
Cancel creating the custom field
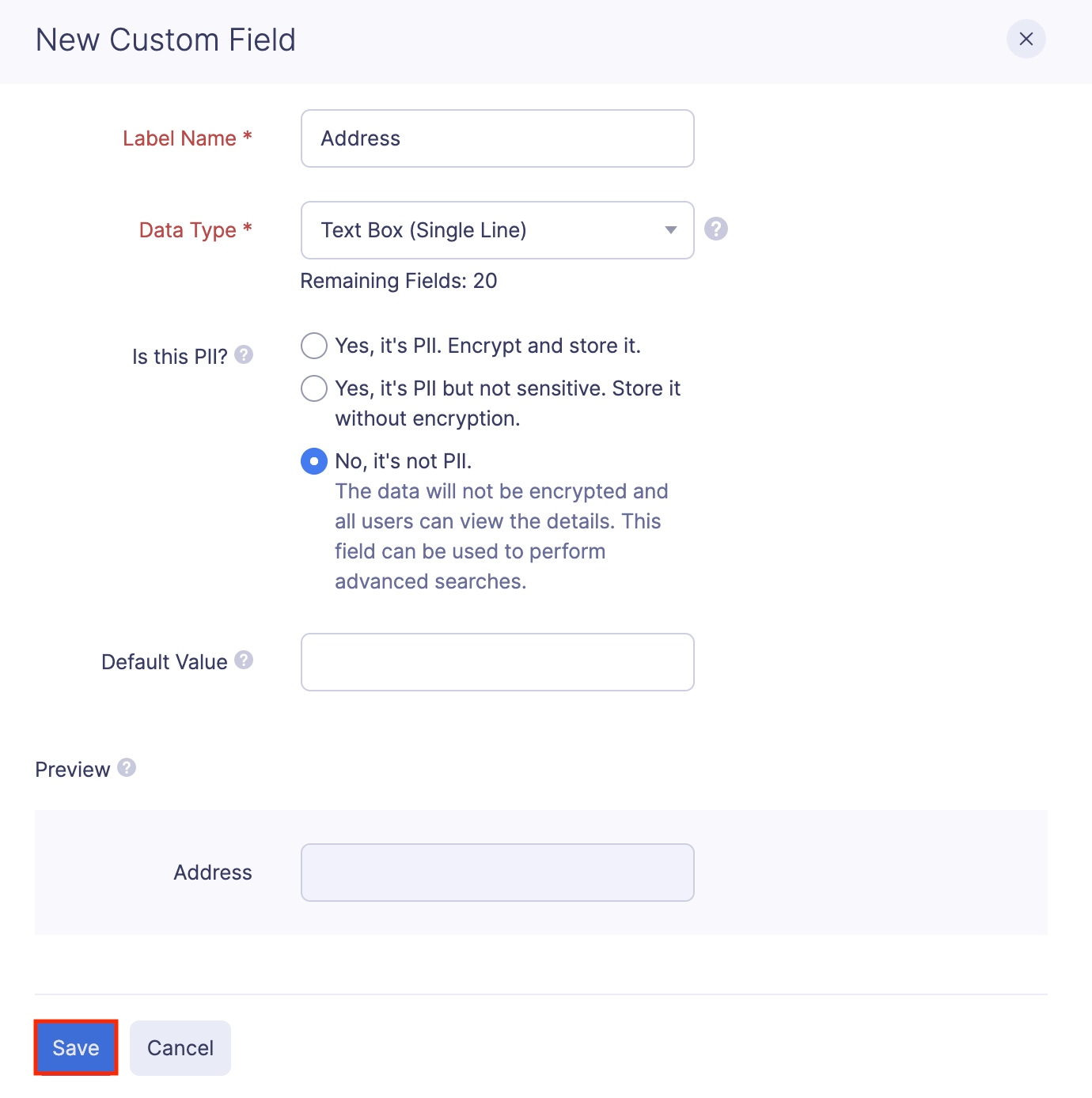180,1047
